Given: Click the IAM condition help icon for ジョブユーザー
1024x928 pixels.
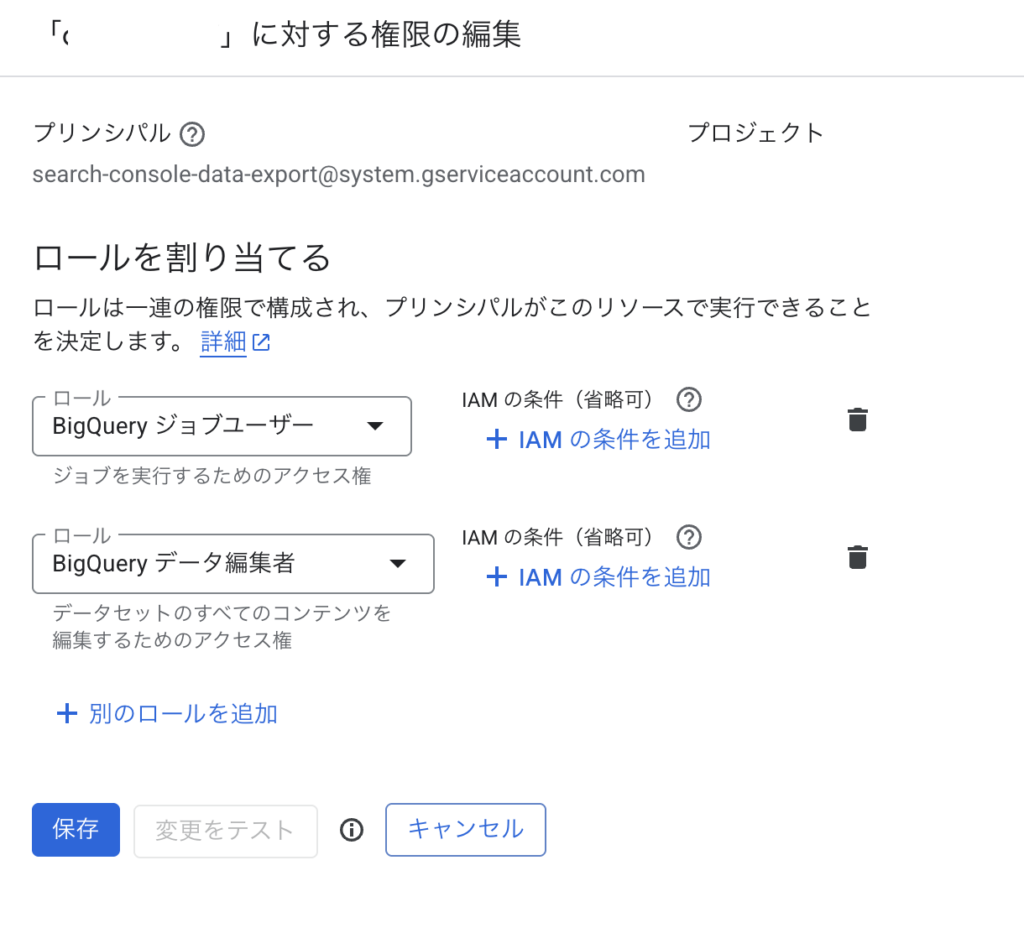Looking at the screenshot, I should [688, 400].
